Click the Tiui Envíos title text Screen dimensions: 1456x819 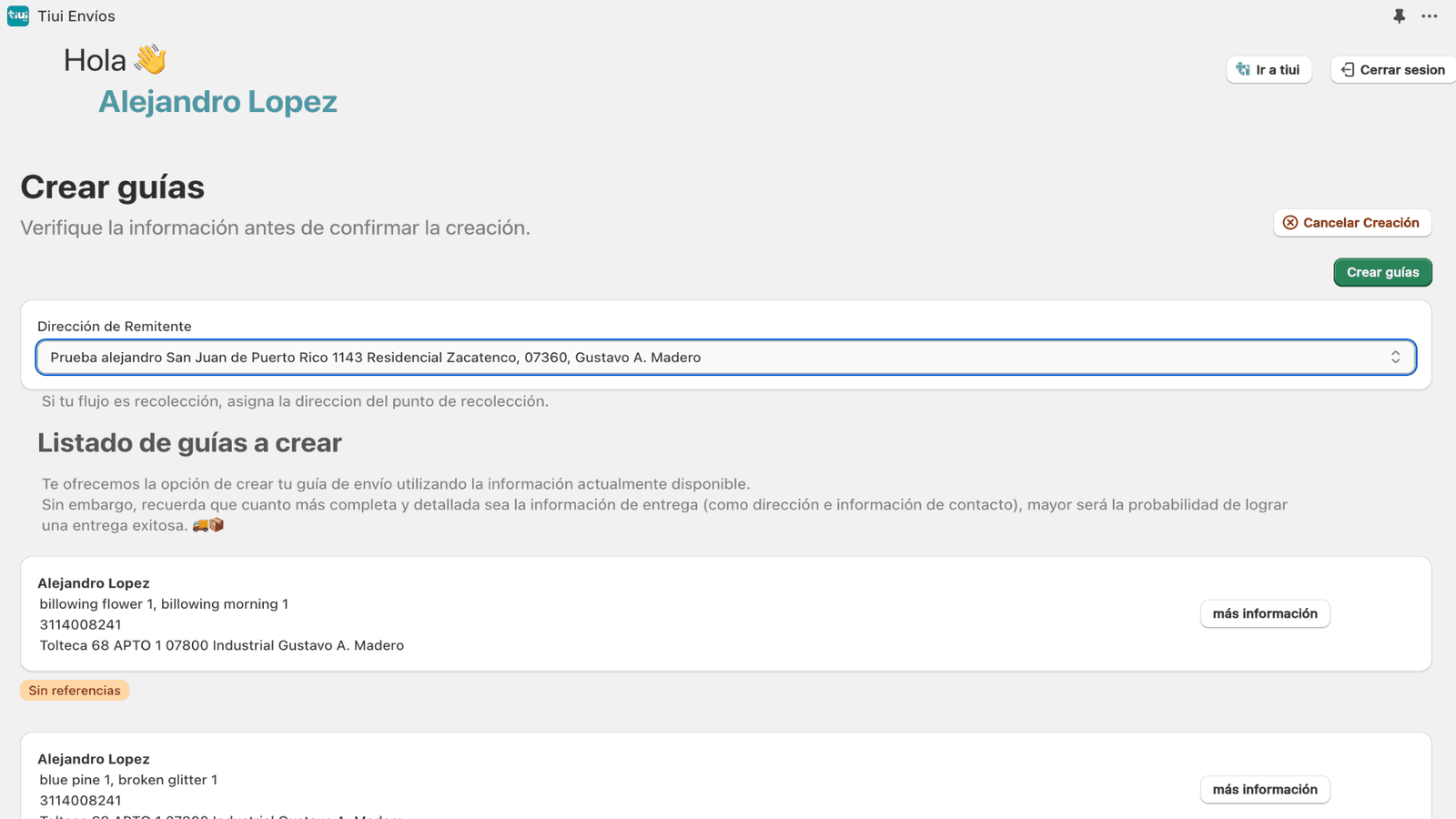76,16
